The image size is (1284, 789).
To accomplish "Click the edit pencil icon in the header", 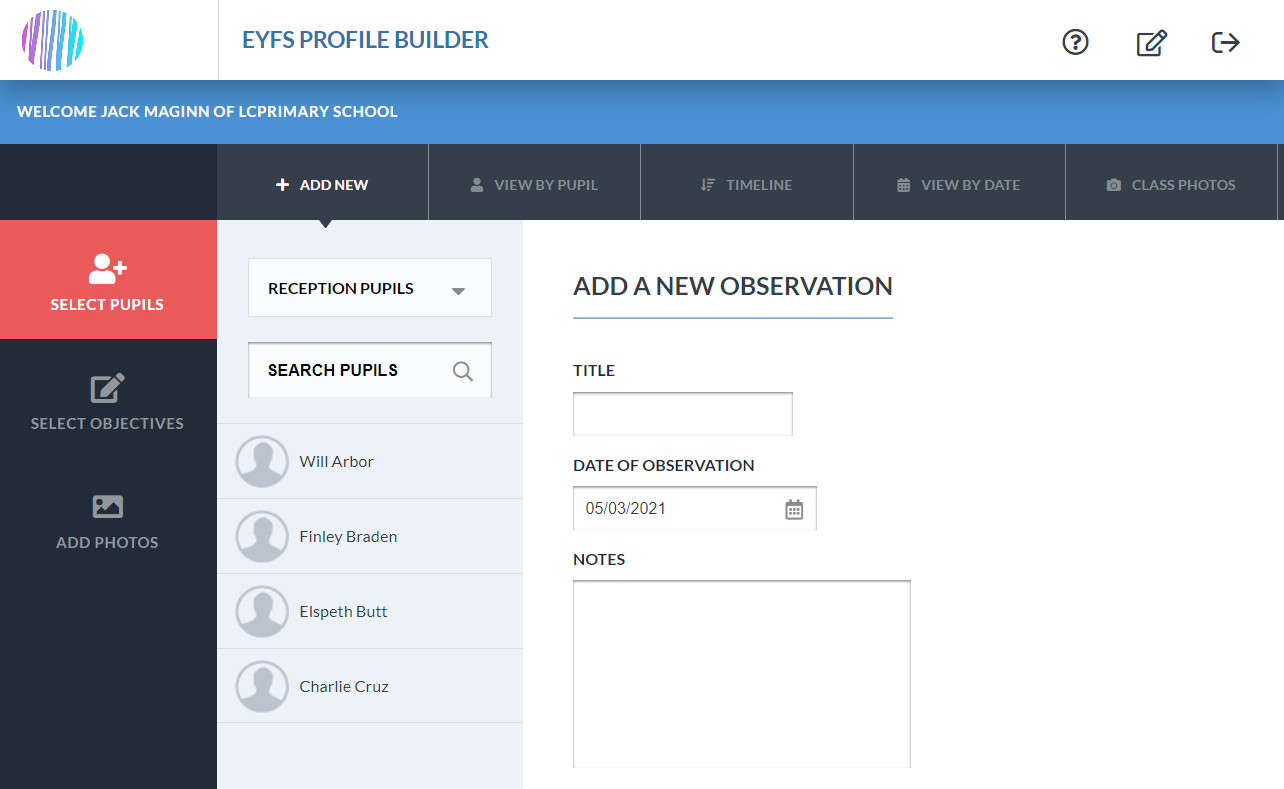I will tap(1151, 43).
